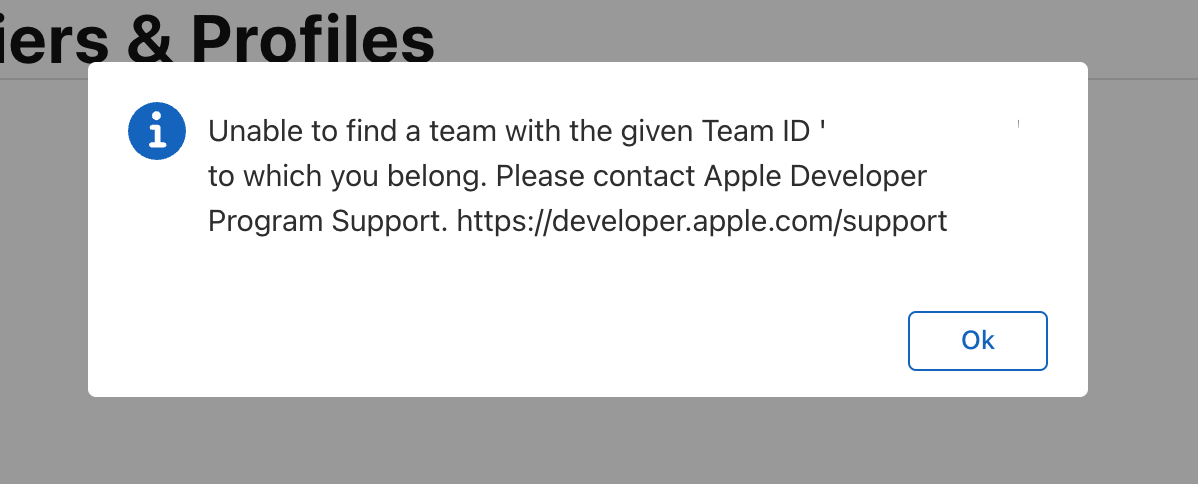
Task: Click the Ok button in the dialog
Action: [x=977, y=341]
